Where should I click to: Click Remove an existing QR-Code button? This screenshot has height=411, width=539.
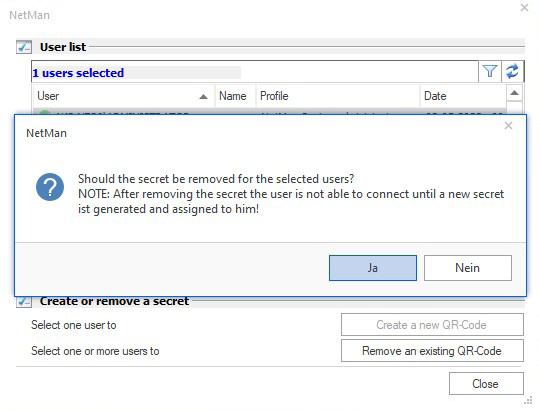[x=432, y=351]
